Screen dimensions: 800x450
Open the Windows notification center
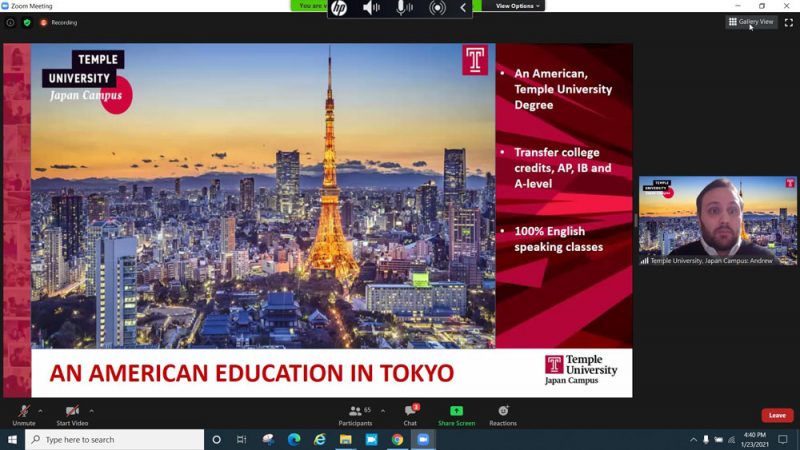[783, 439]
